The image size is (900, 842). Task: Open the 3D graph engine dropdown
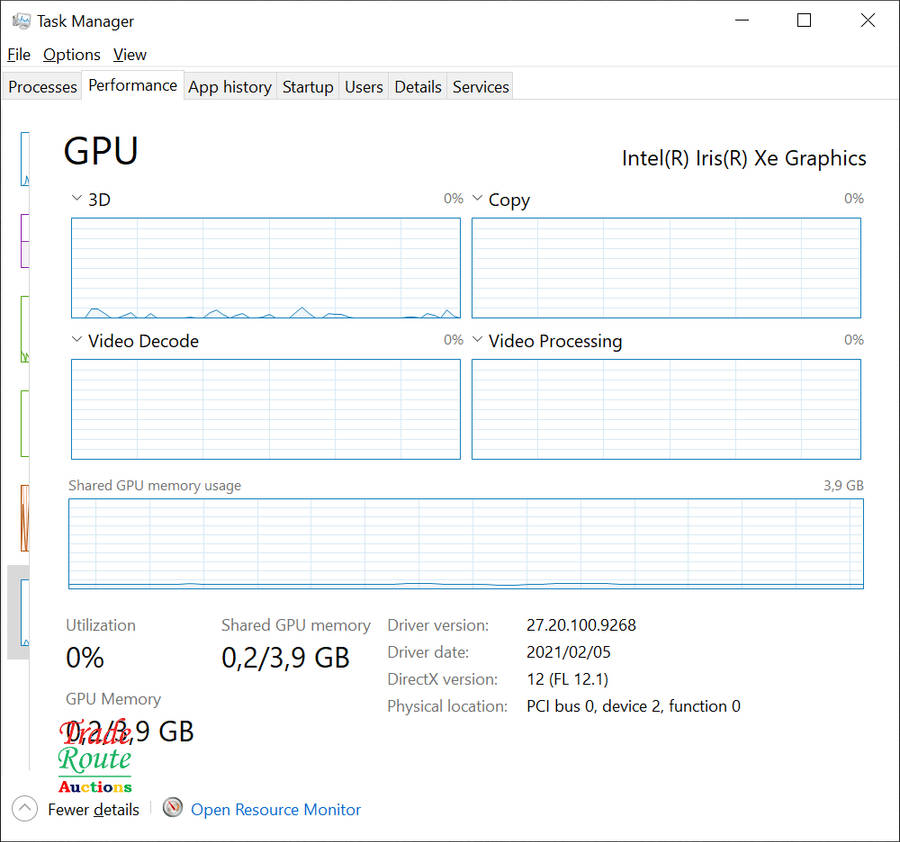click(77, 199)
